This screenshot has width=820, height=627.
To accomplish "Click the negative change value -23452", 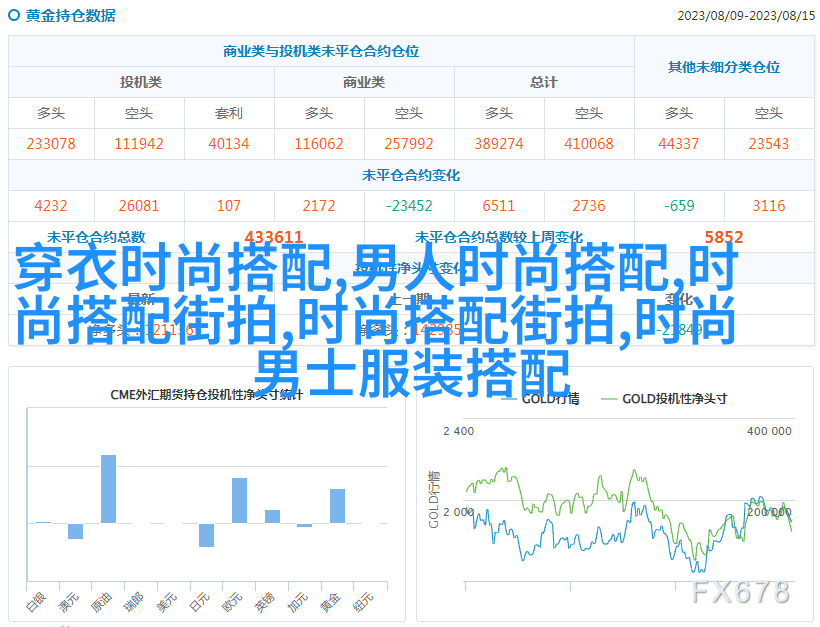I will [409, 206].
